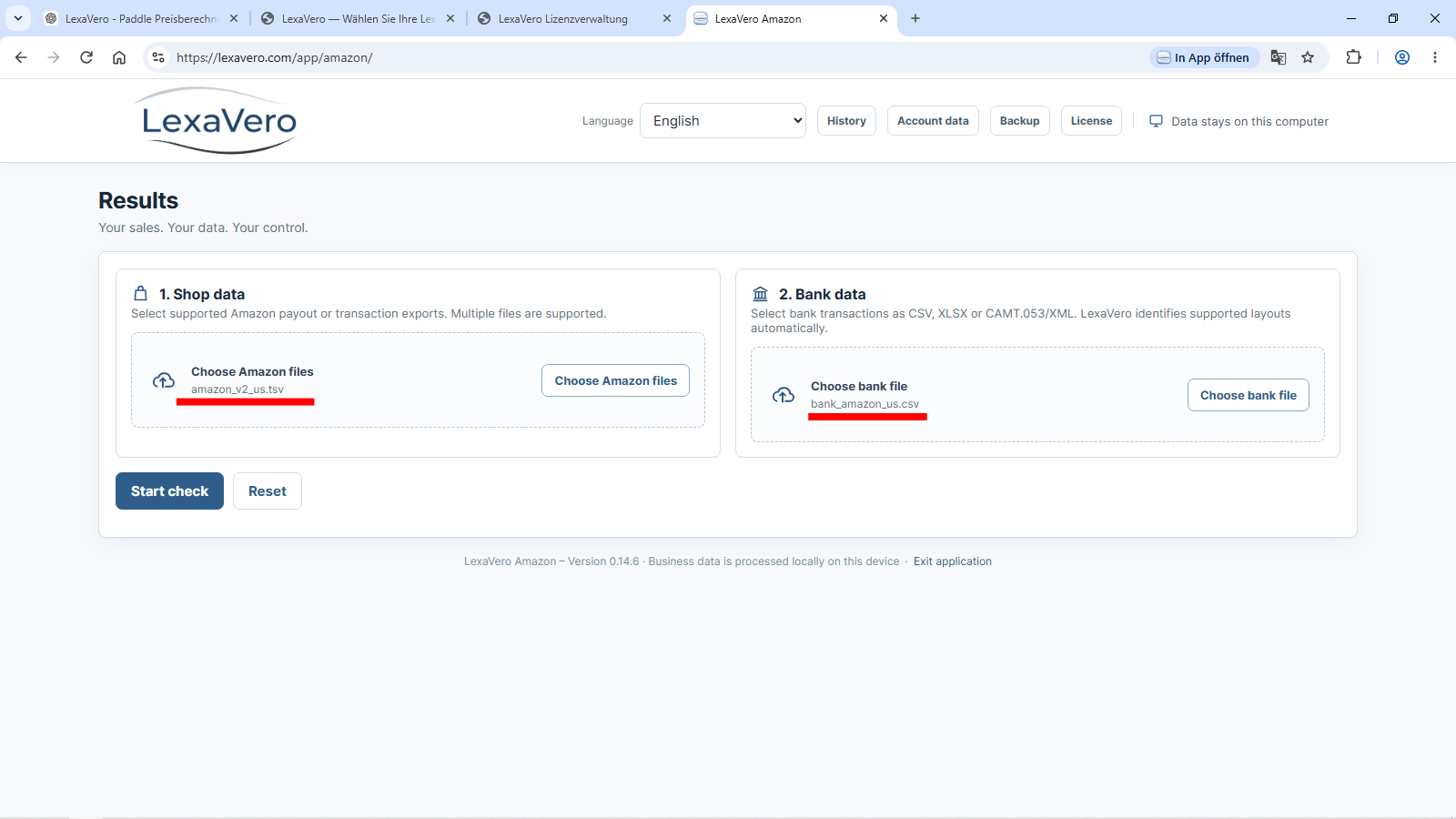Viewport: 1456px width, 819px height.
Task: Click the shopping bag icon beside Shop data
Action: (x=141, y=294)
